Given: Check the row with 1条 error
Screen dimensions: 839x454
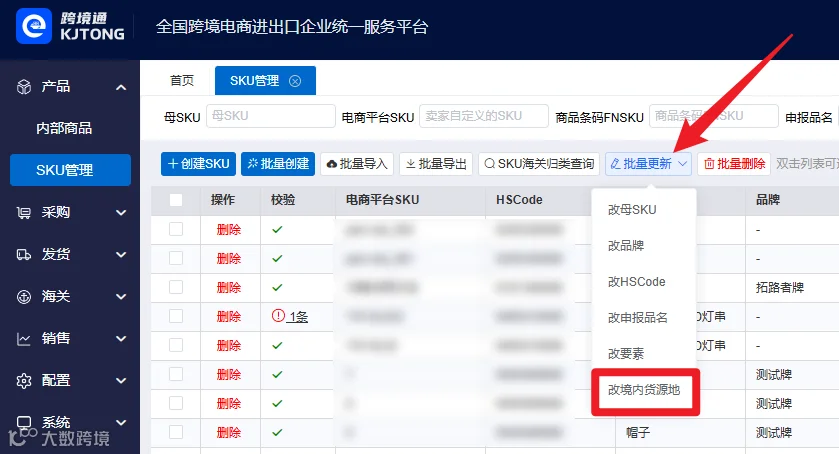Looking at the screenshot, I should (x=176, y=316).
